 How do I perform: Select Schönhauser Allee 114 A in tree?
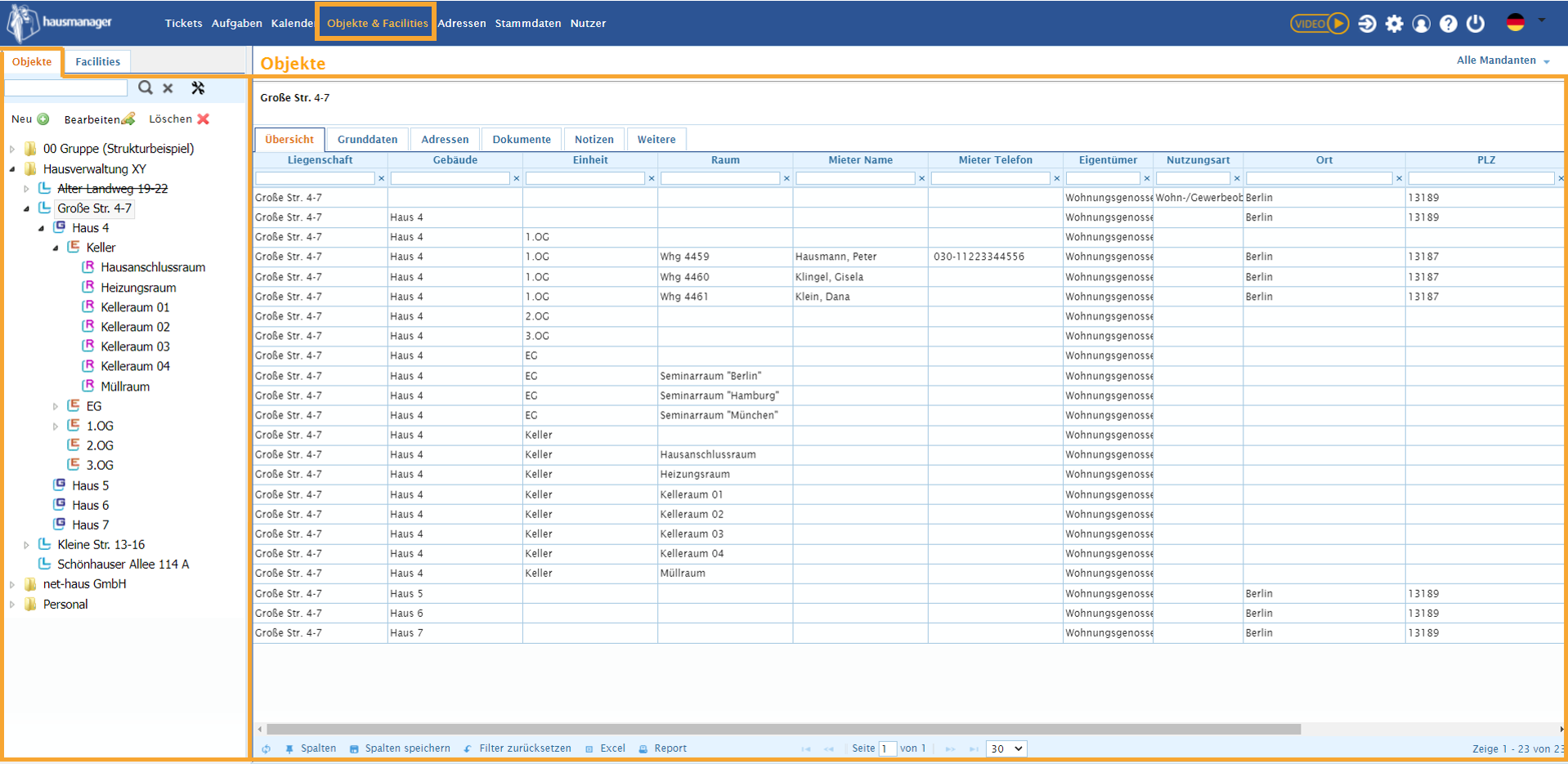[123, 565]
